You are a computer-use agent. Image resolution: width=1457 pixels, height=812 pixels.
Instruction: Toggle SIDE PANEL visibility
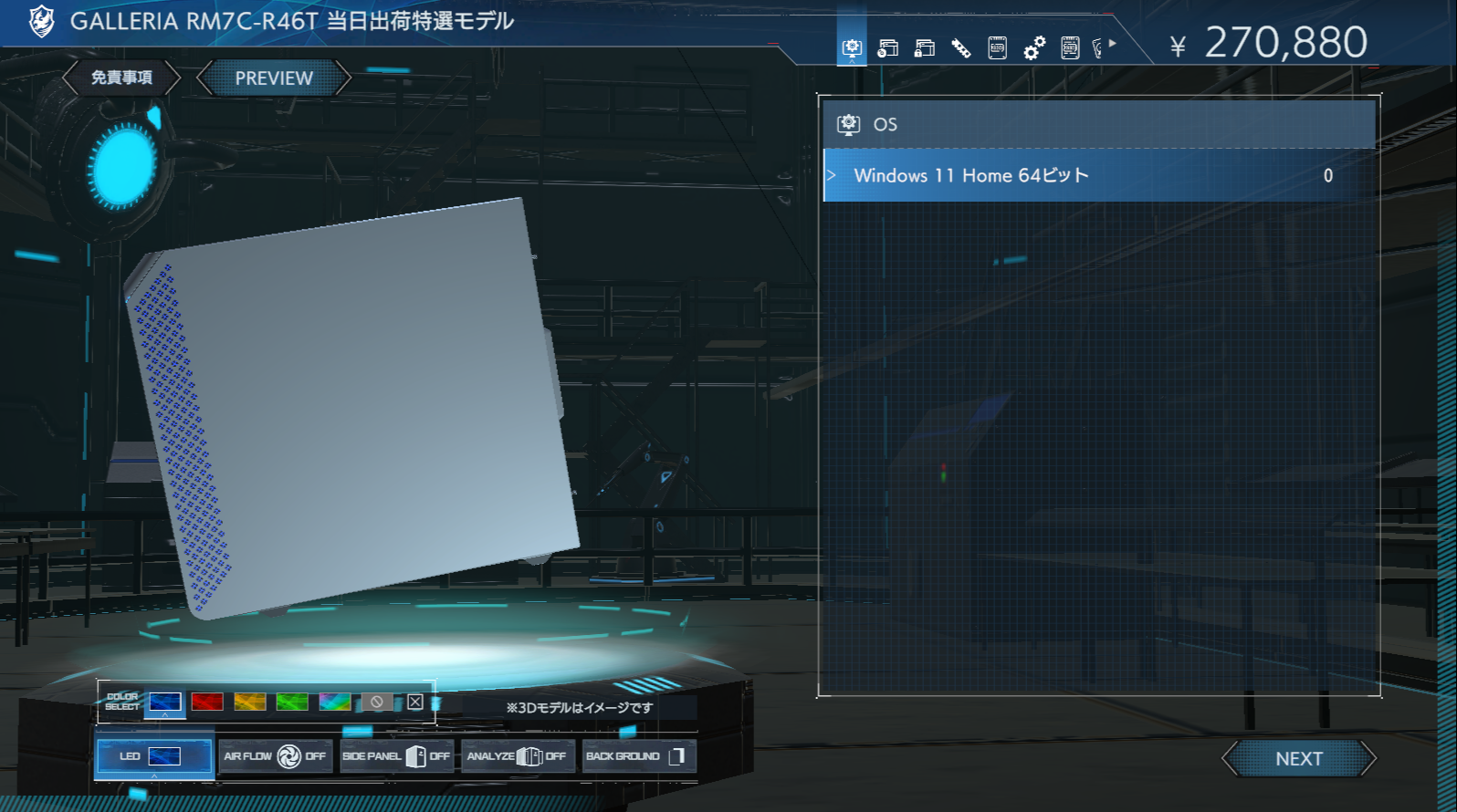pyautogui.click(x=396, y=756)
